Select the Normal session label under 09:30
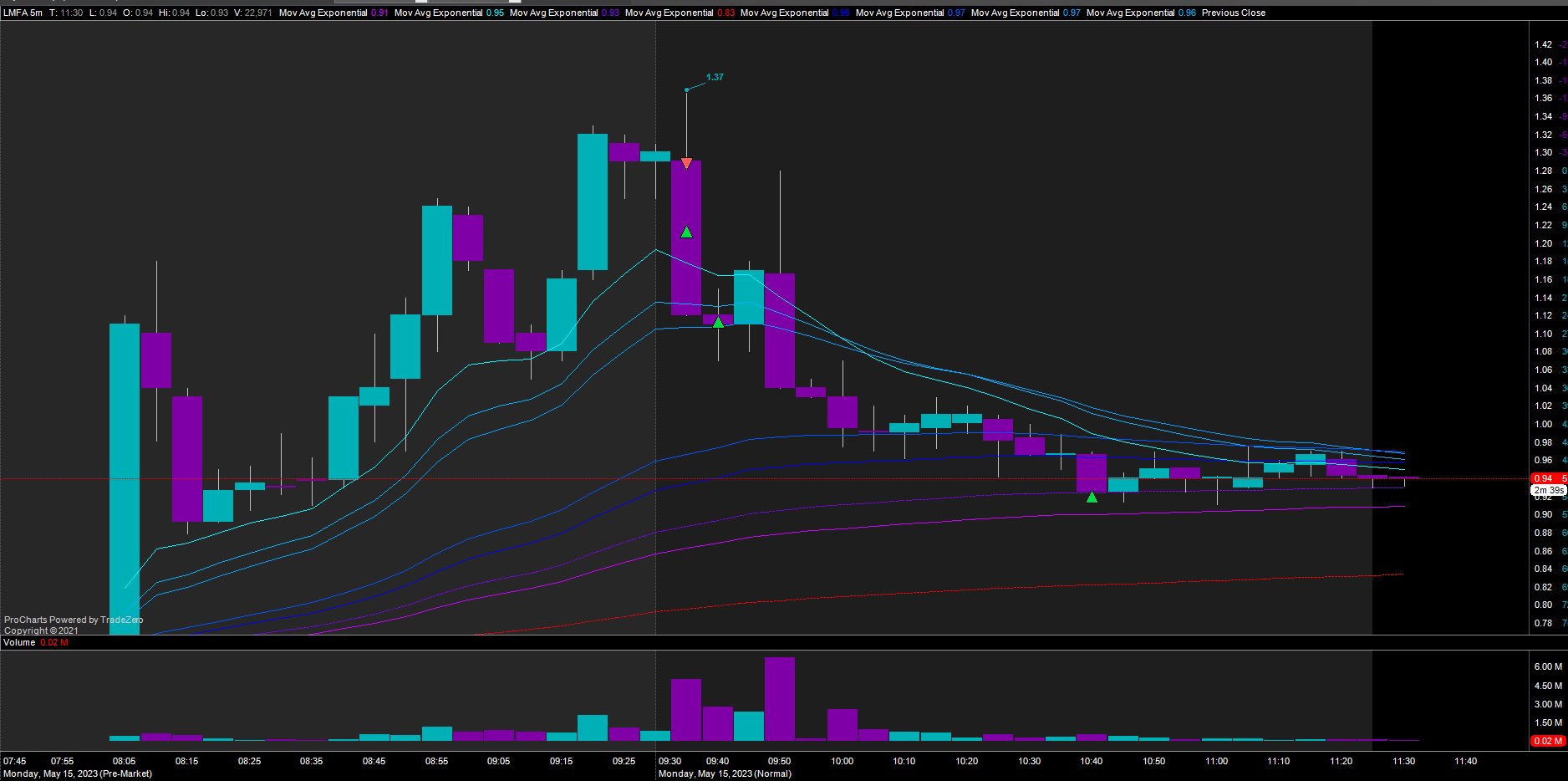This screenshot has width=1568, height=781. coord(725,773)
